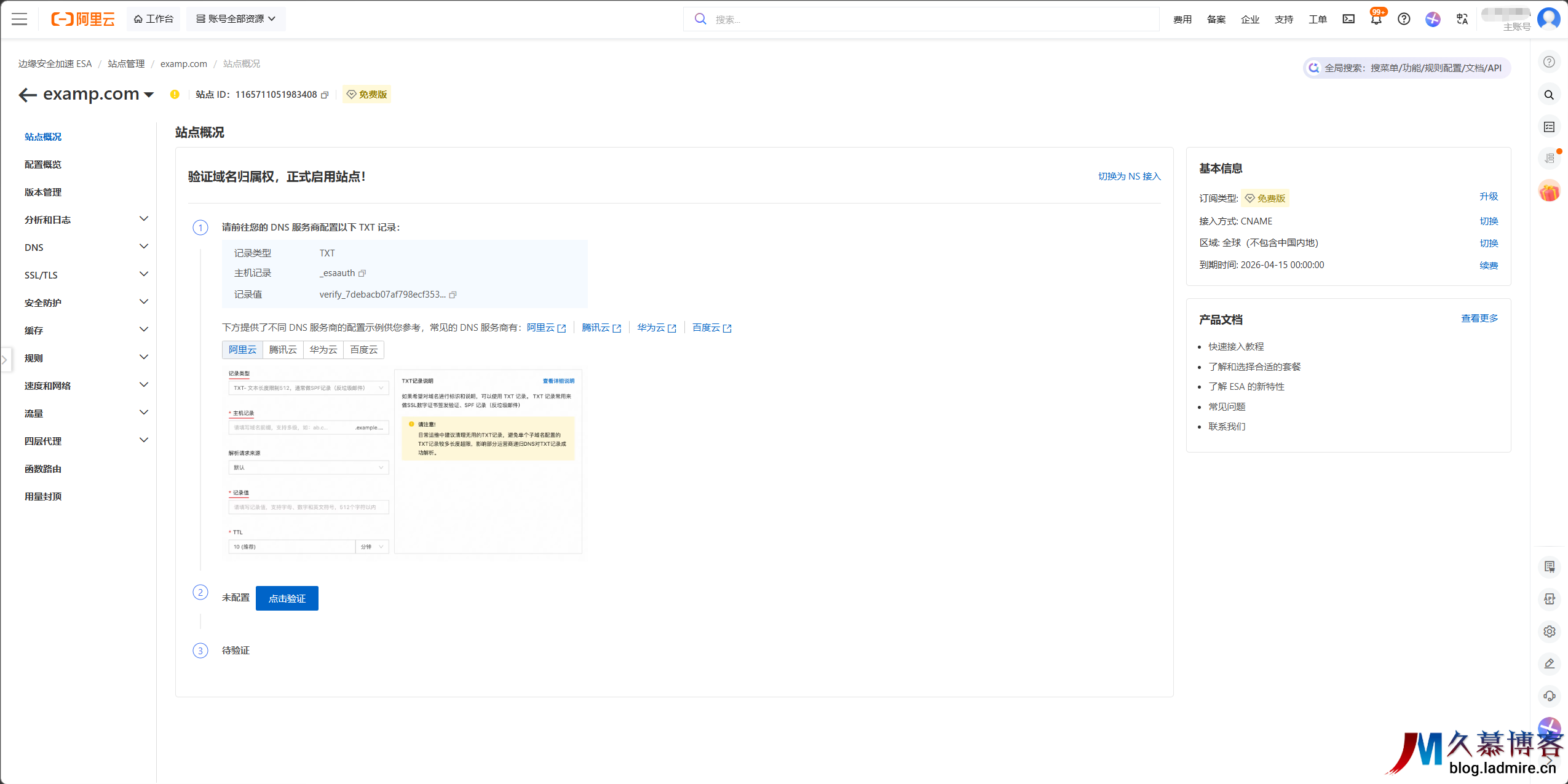This screenshot has height=784, width=1568.
Task: Expand the SSL/TLS sidebar section
Action: coord(86,275)
